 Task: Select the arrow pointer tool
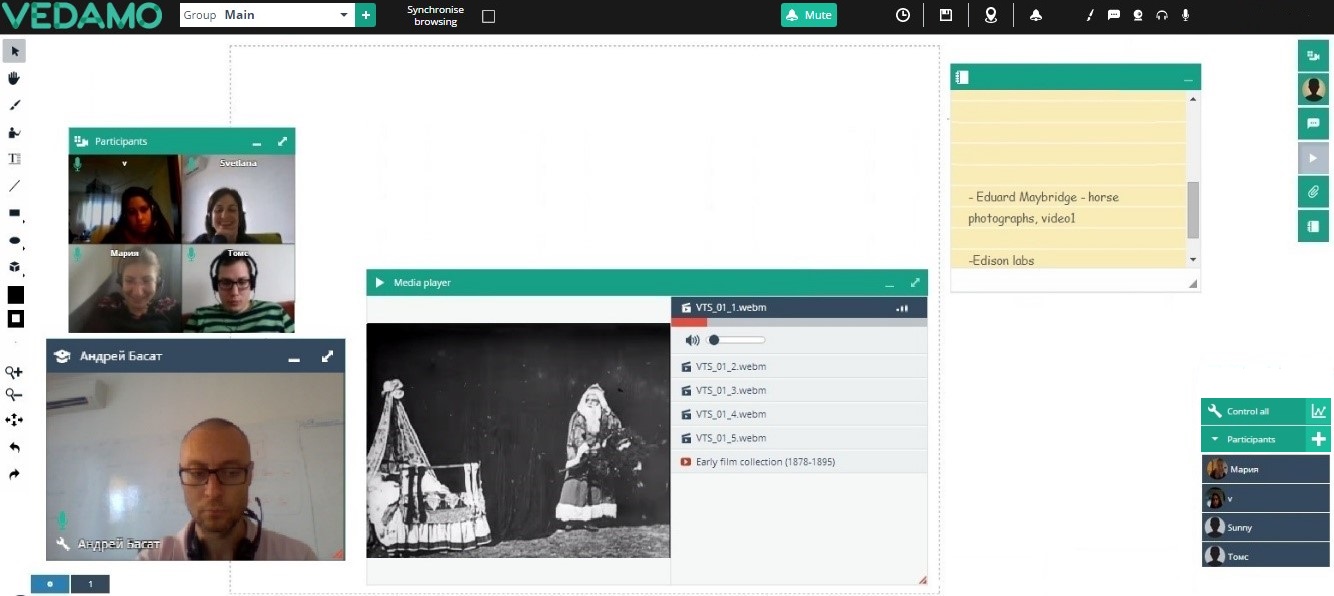(x=14, y=51)
